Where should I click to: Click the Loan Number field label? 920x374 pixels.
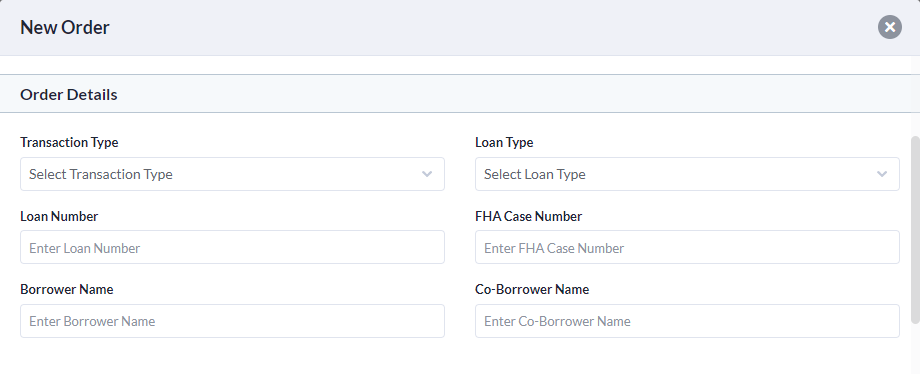pyautogui.click(x=59, y=216)
